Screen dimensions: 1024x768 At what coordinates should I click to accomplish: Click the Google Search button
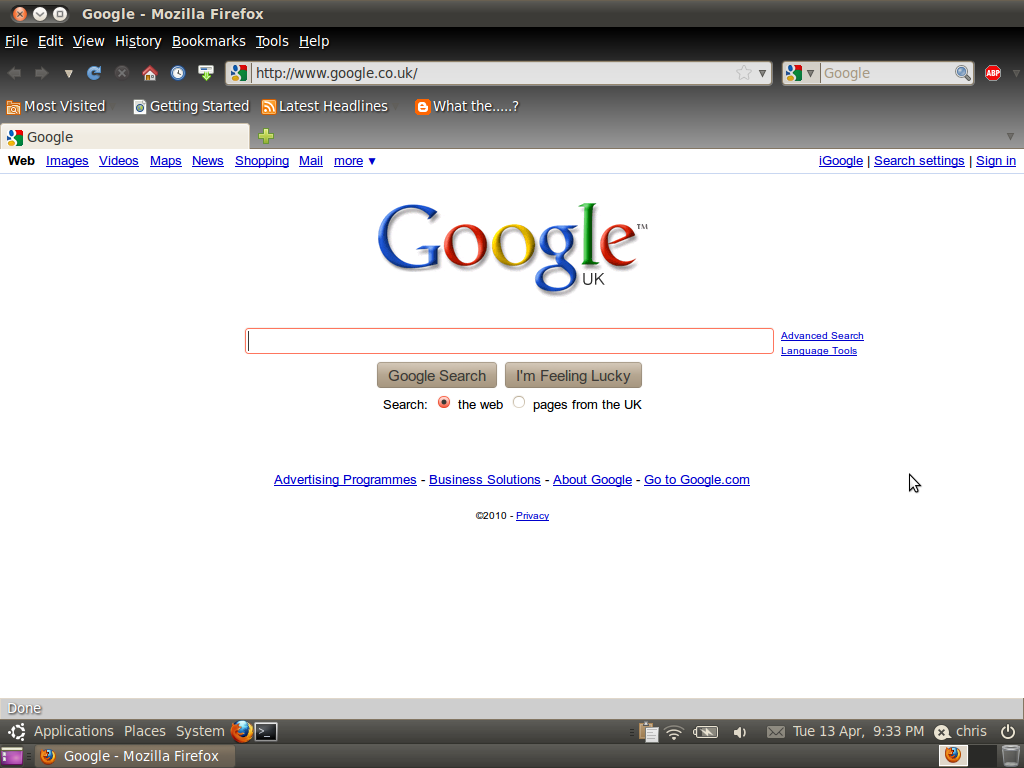pyautogui.click(x=437, y=376)
